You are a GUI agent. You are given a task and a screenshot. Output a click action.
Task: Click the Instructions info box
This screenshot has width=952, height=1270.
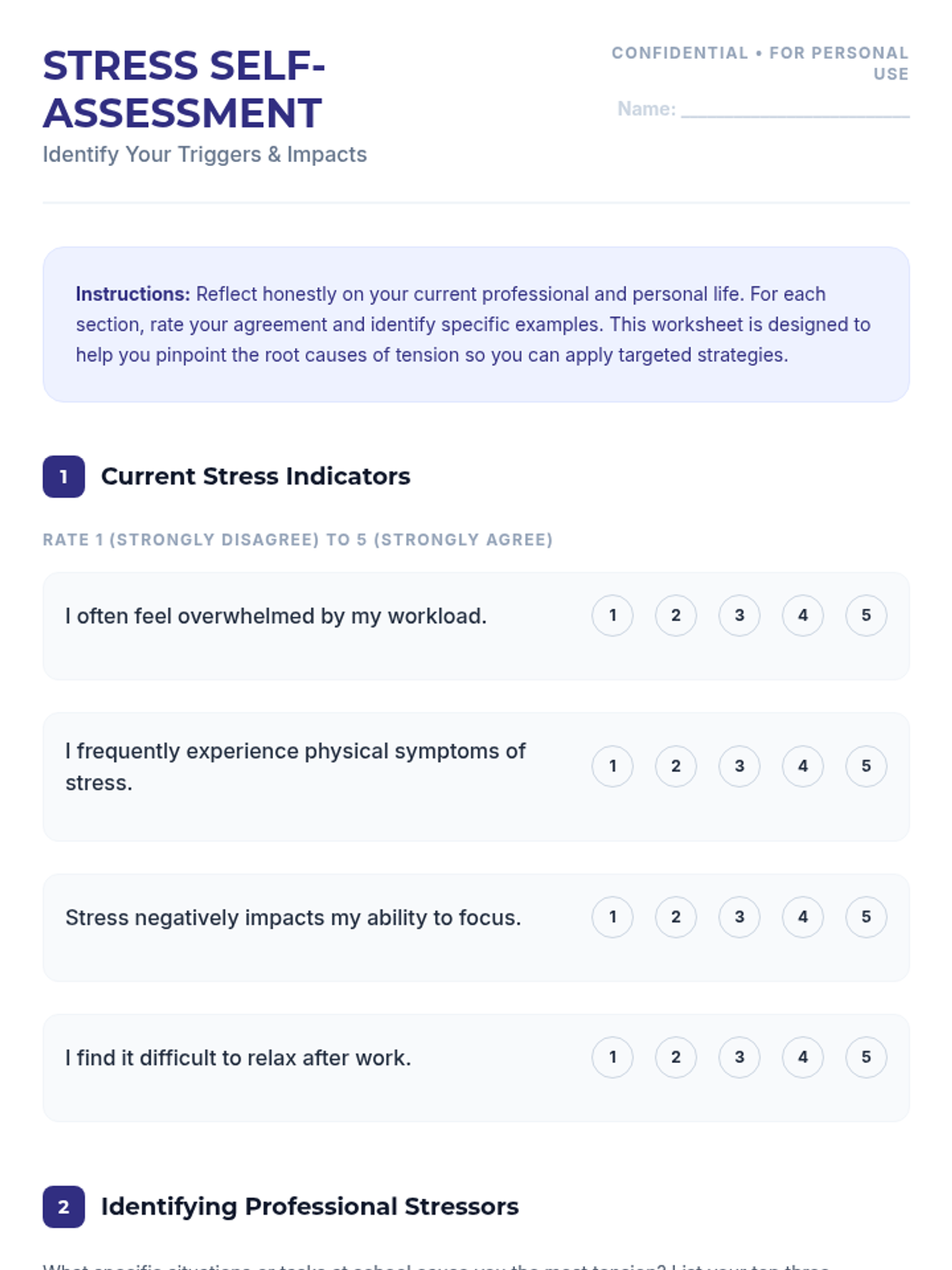pyautogui.click(x=476, y=325)
